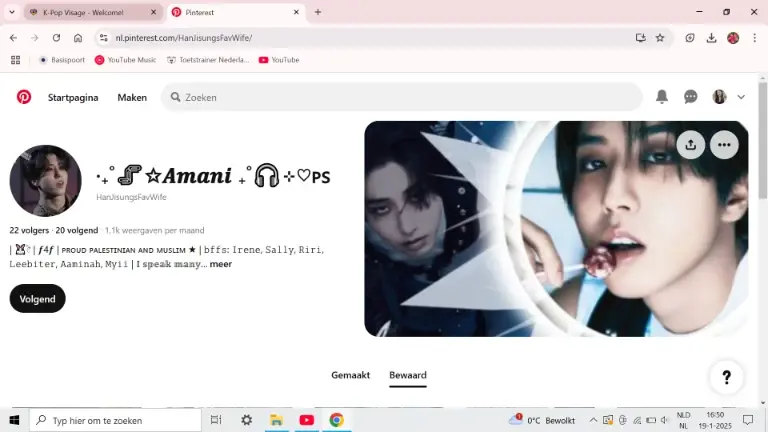Click the HanJisungsFavWife username text
The image size is (768, 432).
tap(131, 197)
